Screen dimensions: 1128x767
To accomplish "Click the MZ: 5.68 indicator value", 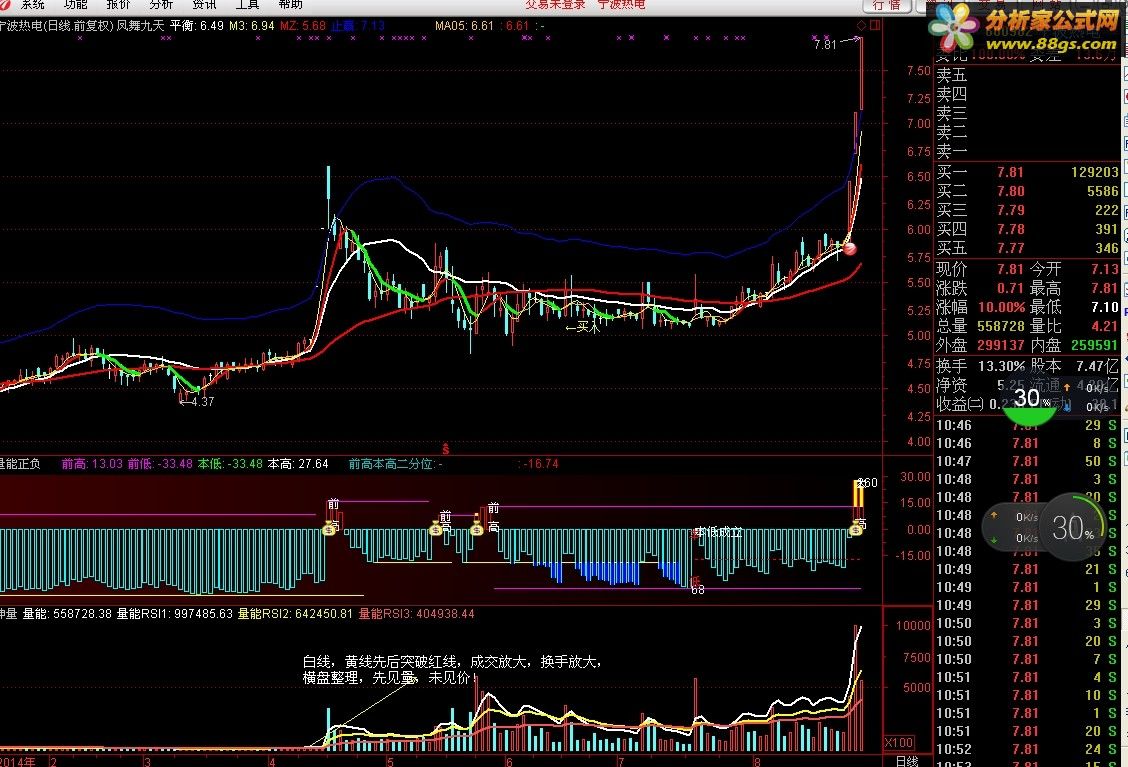I will [303, 26].
